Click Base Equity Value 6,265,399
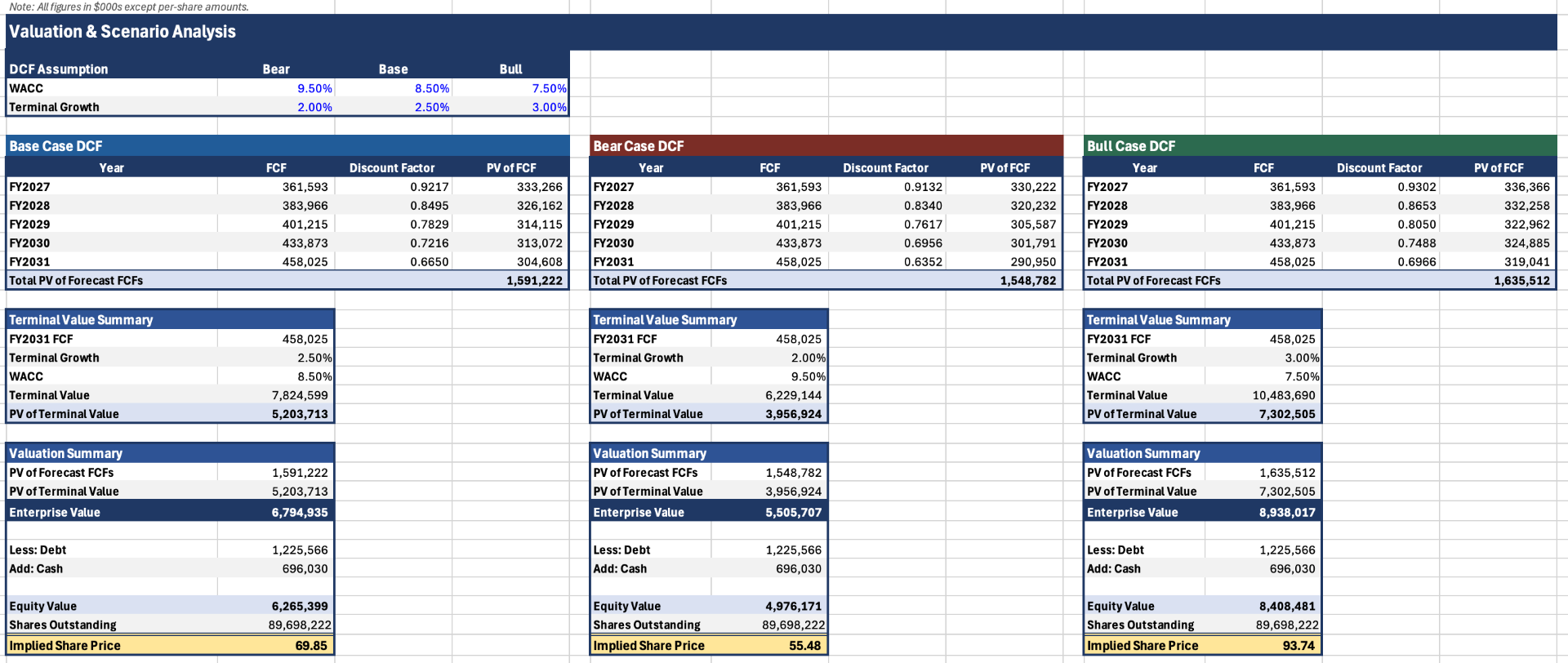1568x663 pixels. [x=300, y=607]
